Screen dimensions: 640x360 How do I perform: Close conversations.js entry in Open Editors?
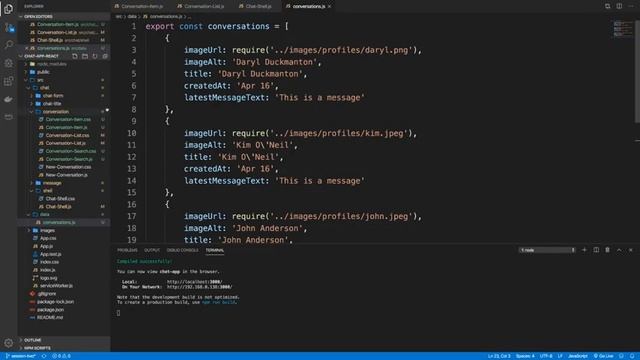pos(27,48)
